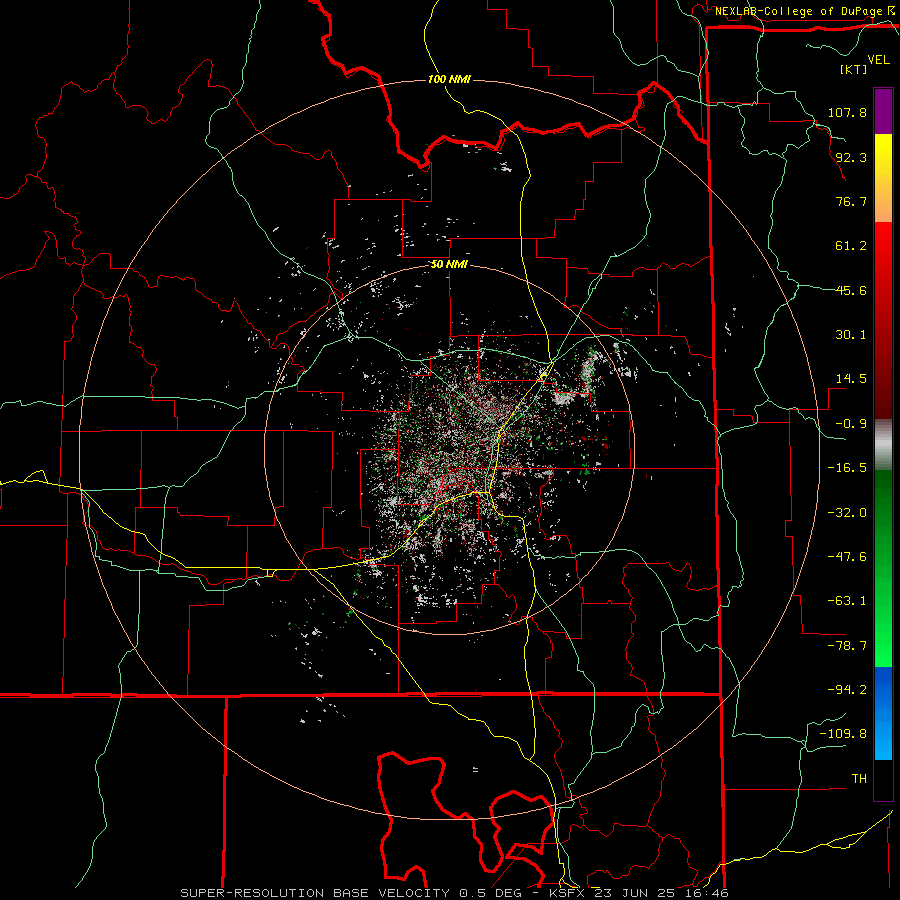Screen dimensions: 900x900
Task: Click the 50 NMI range ring label
Action: click(x=449, y=265)
